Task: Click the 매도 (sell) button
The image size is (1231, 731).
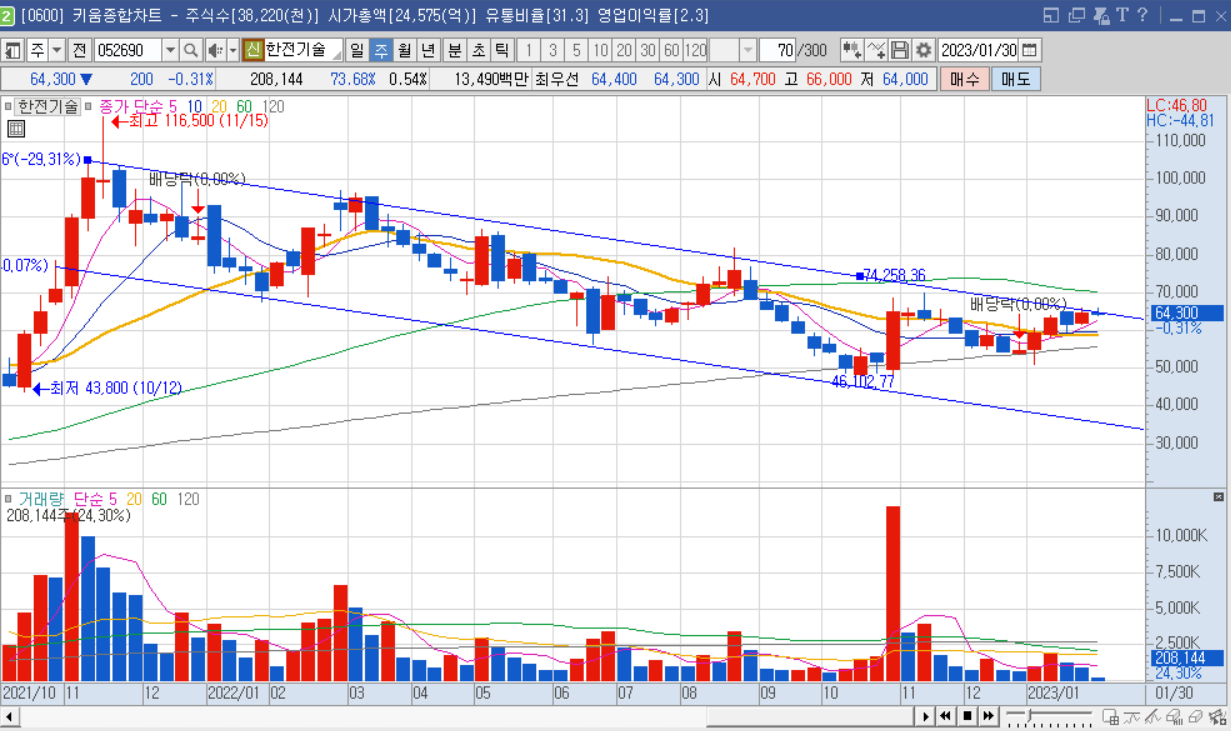Action: pyautogui.click(x=1015, y=79)
